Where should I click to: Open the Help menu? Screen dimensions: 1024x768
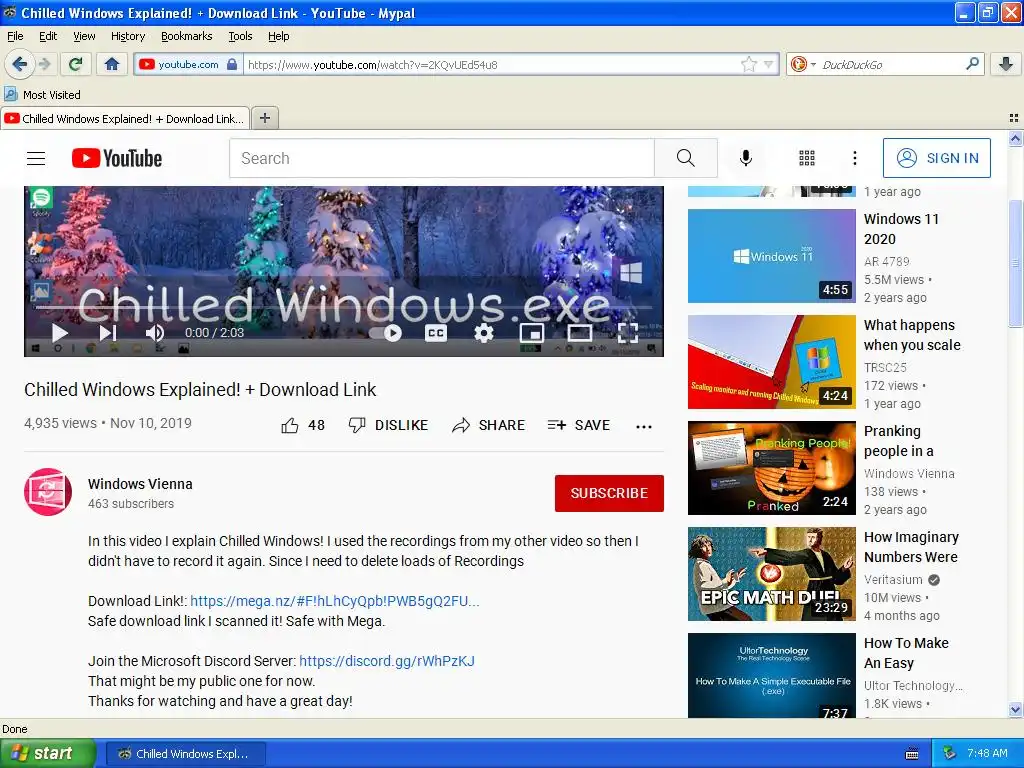point(278,36)
